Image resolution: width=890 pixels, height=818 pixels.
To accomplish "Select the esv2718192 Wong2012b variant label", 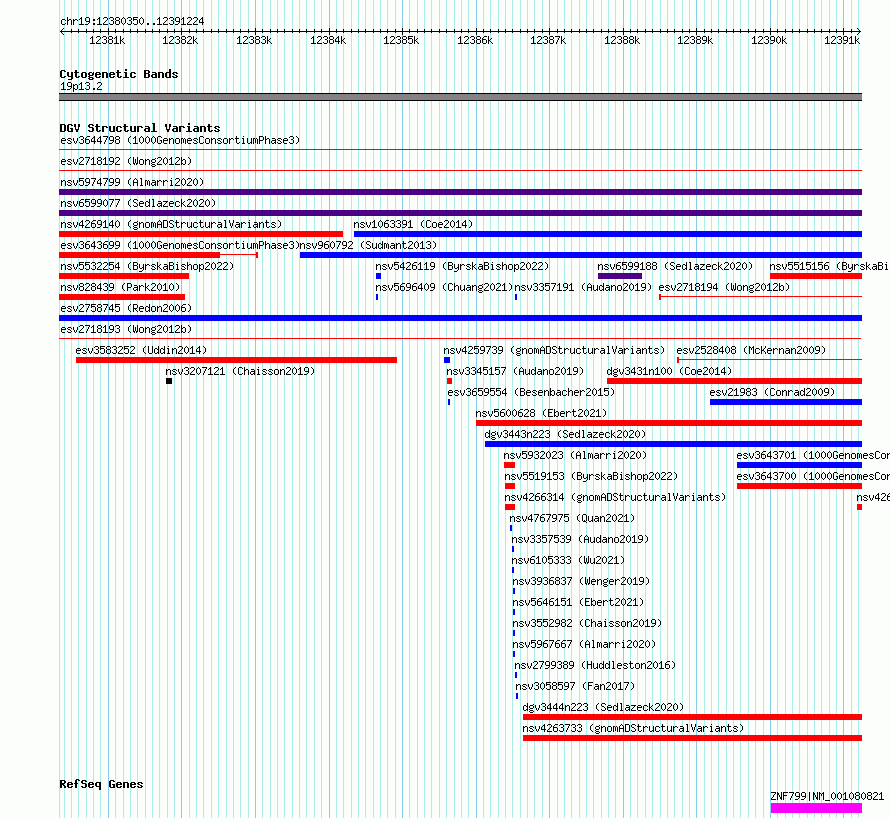I will pos(126,161).
